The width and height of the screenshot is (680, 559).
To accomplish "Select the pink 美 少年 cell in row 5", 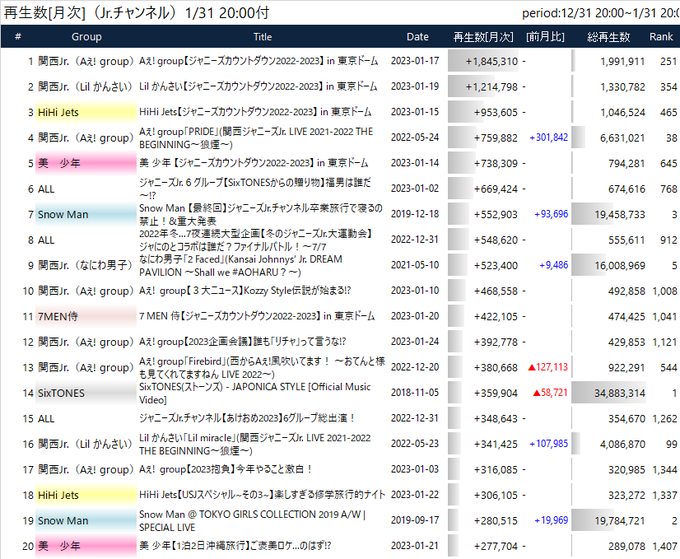I will point(86,163).
